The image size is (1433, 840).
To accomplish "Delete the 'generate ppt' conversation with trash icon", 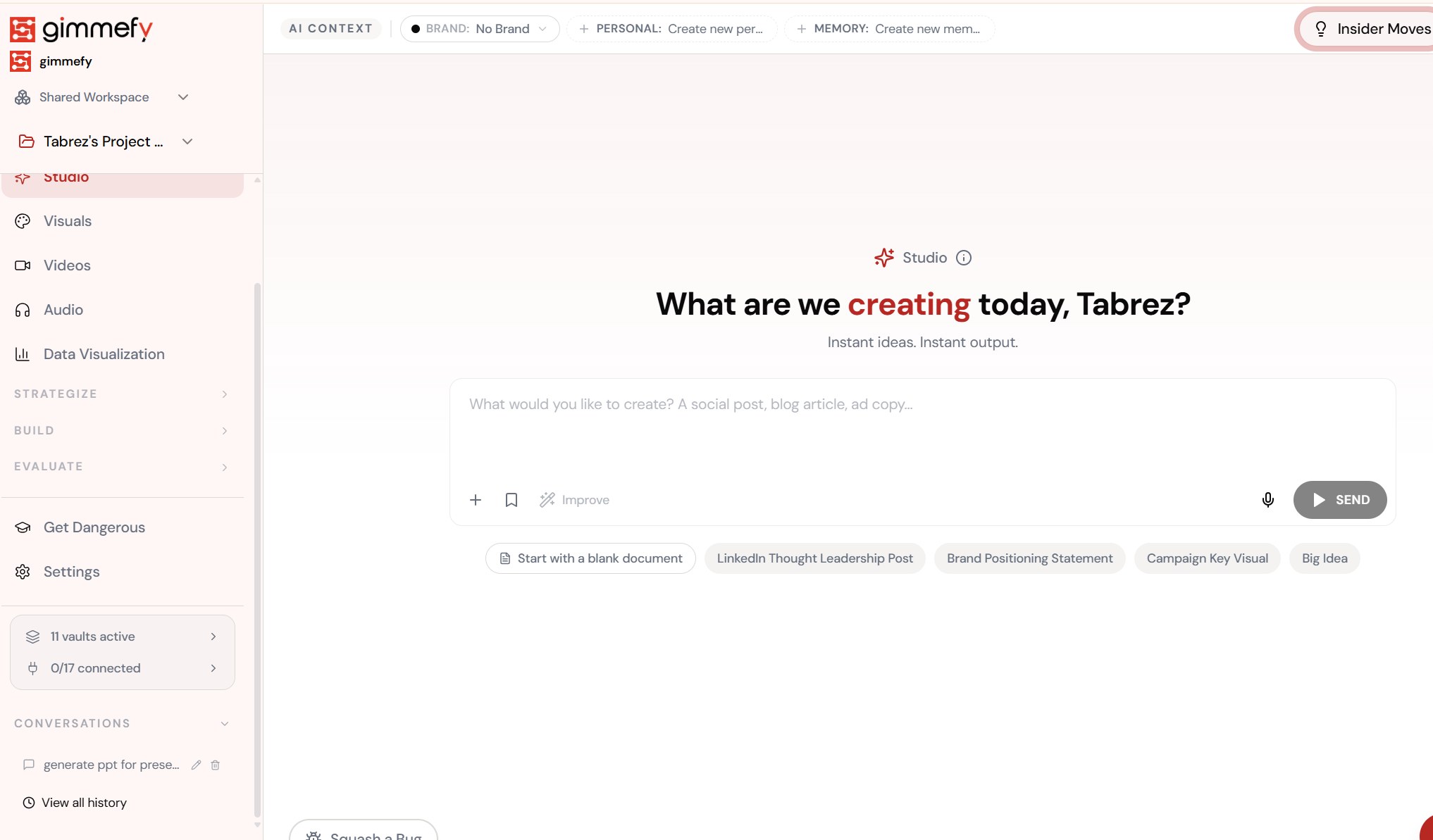I will click(215, 765).
